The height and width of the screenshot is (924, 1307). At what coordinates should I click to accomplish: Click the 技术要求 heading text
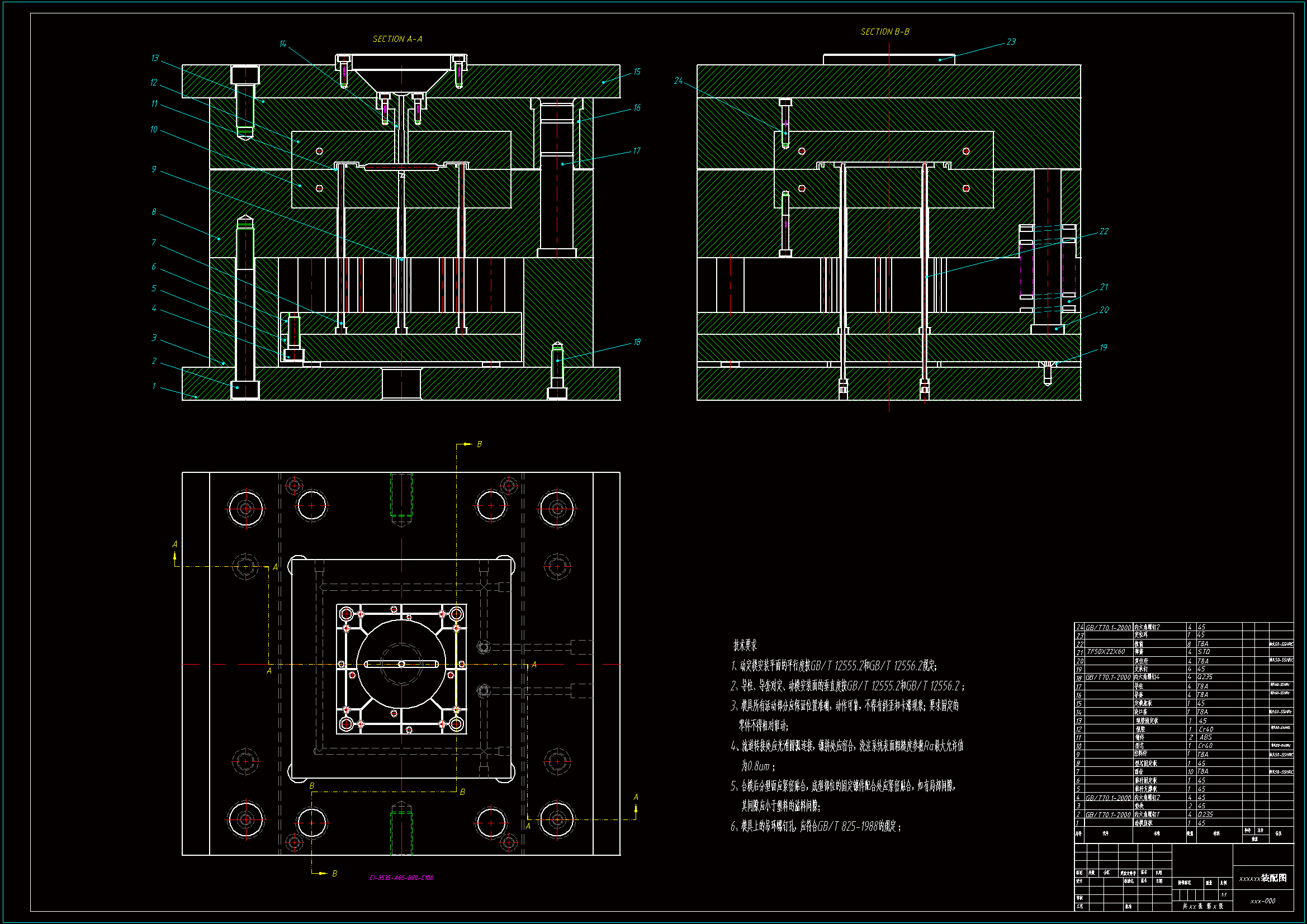(745, 646)
